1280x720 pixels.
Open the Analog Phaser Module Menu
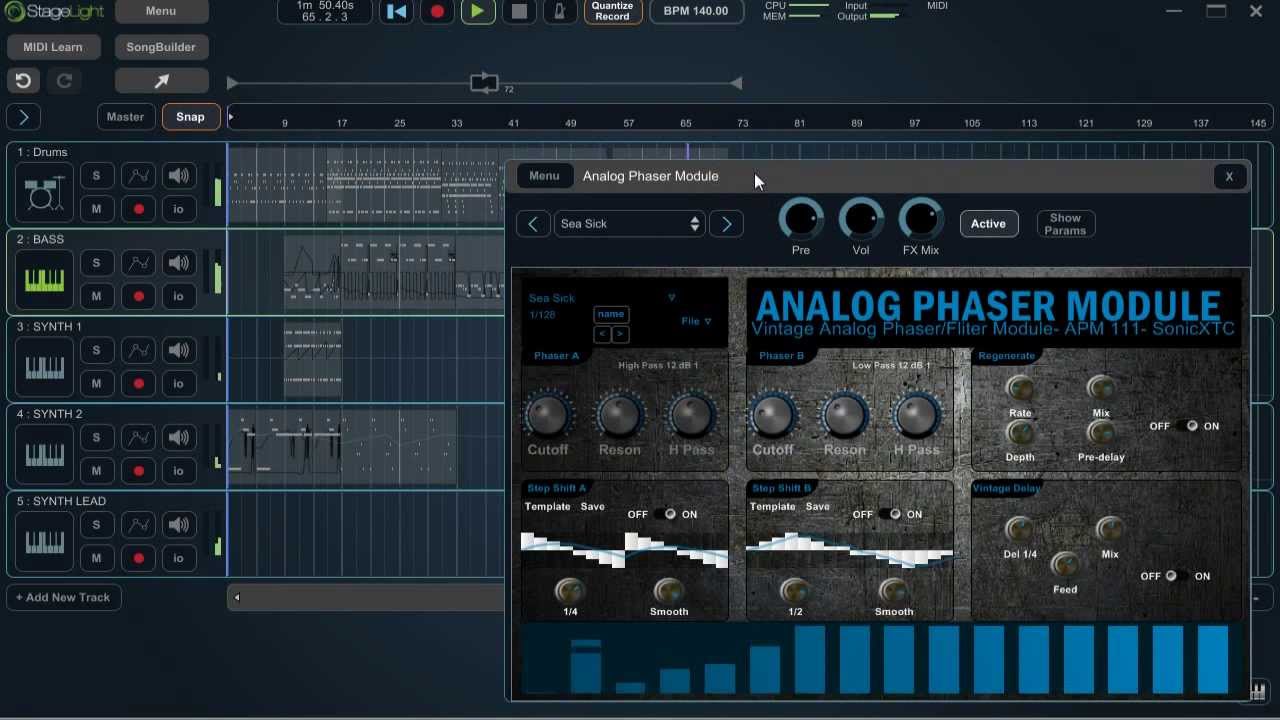[x=544, y=176]
